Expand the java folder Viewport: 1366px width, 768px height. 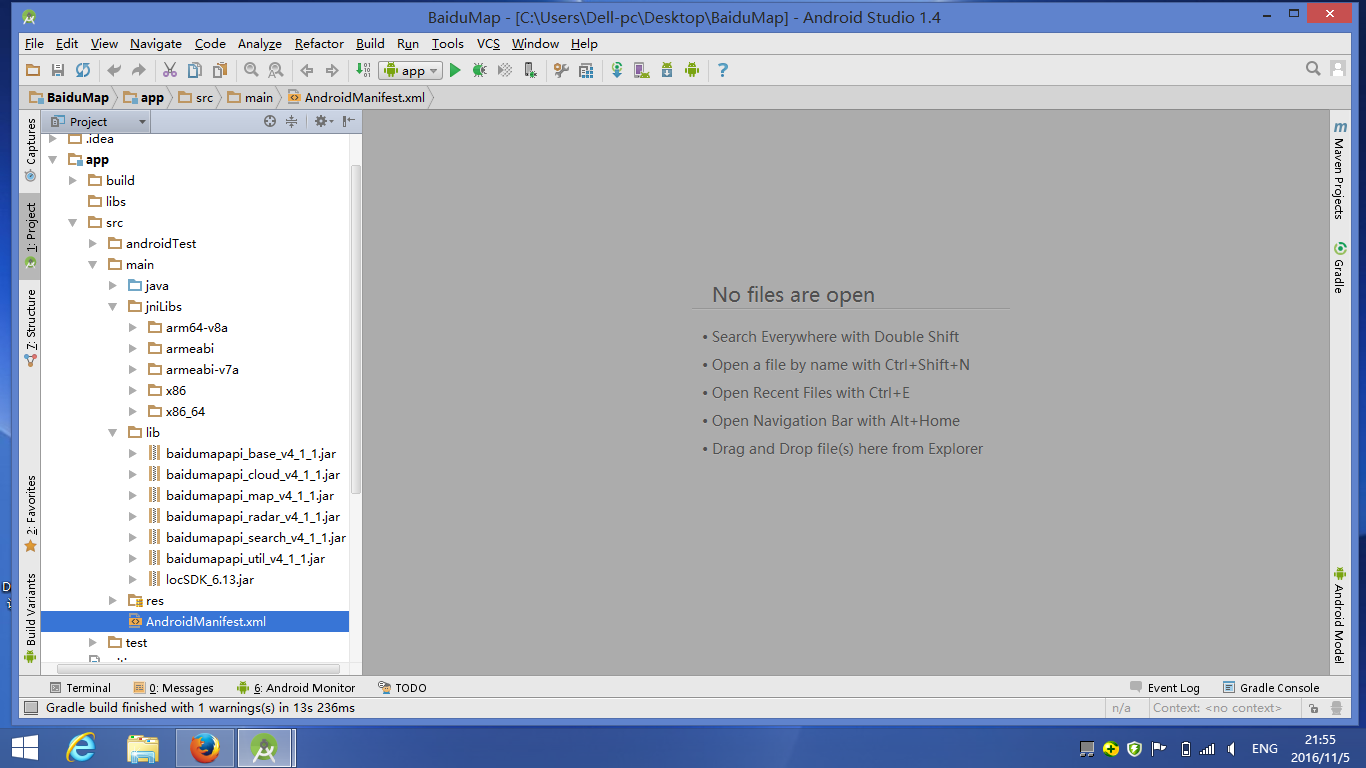(114, 286)
